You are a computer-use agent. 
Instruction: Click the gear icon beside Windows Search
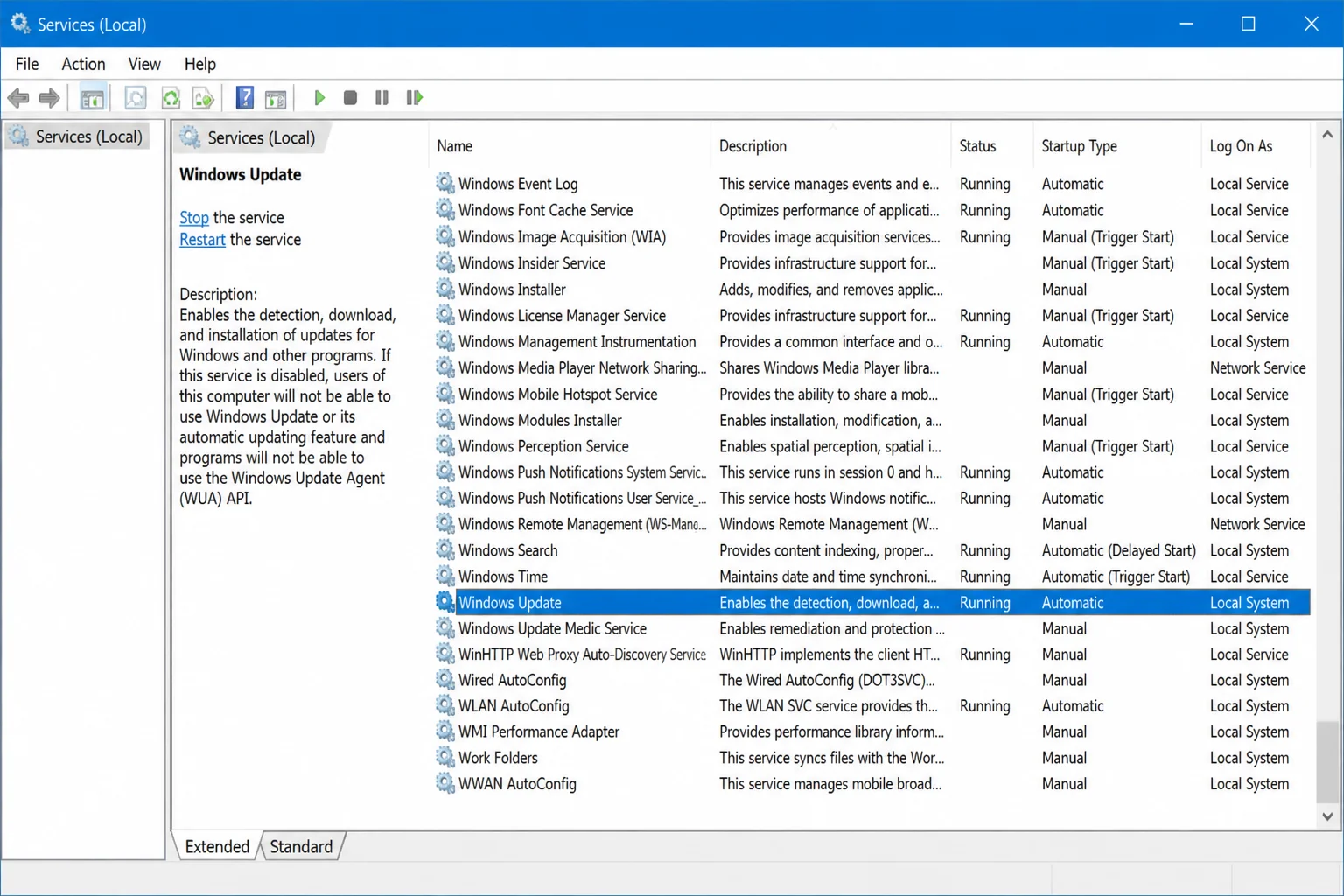point(445,549)
